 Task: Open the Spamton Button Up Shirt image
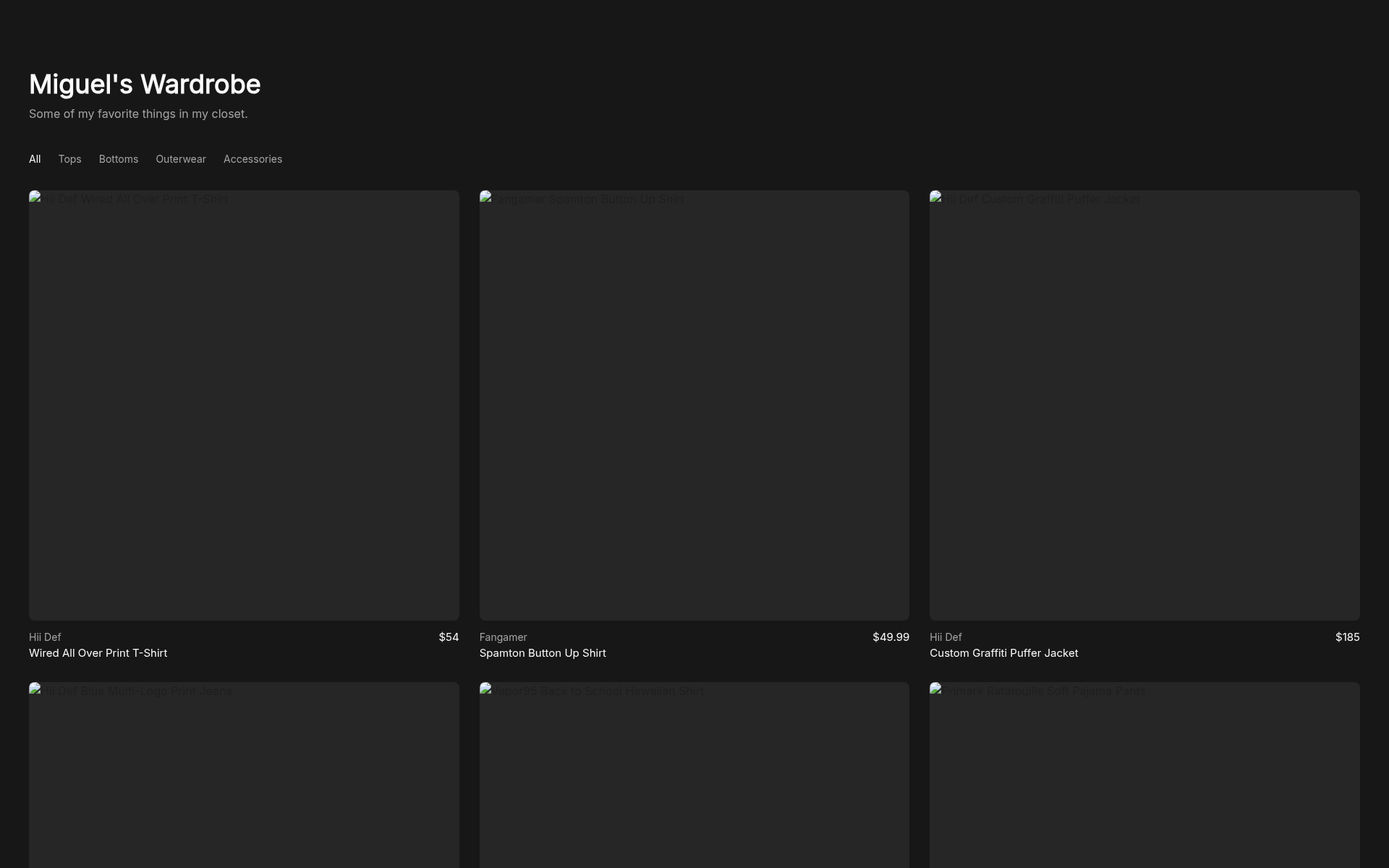(x=694, y=405)
